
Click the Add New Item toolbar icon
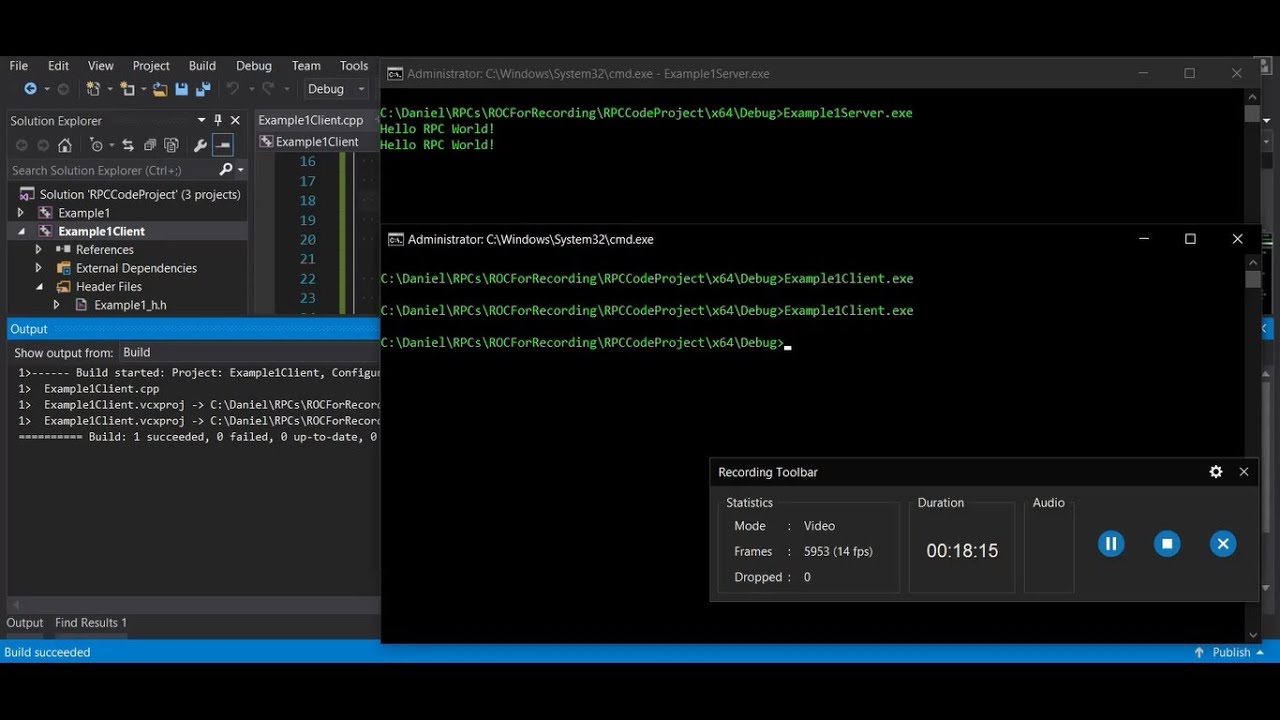[126, 89]
